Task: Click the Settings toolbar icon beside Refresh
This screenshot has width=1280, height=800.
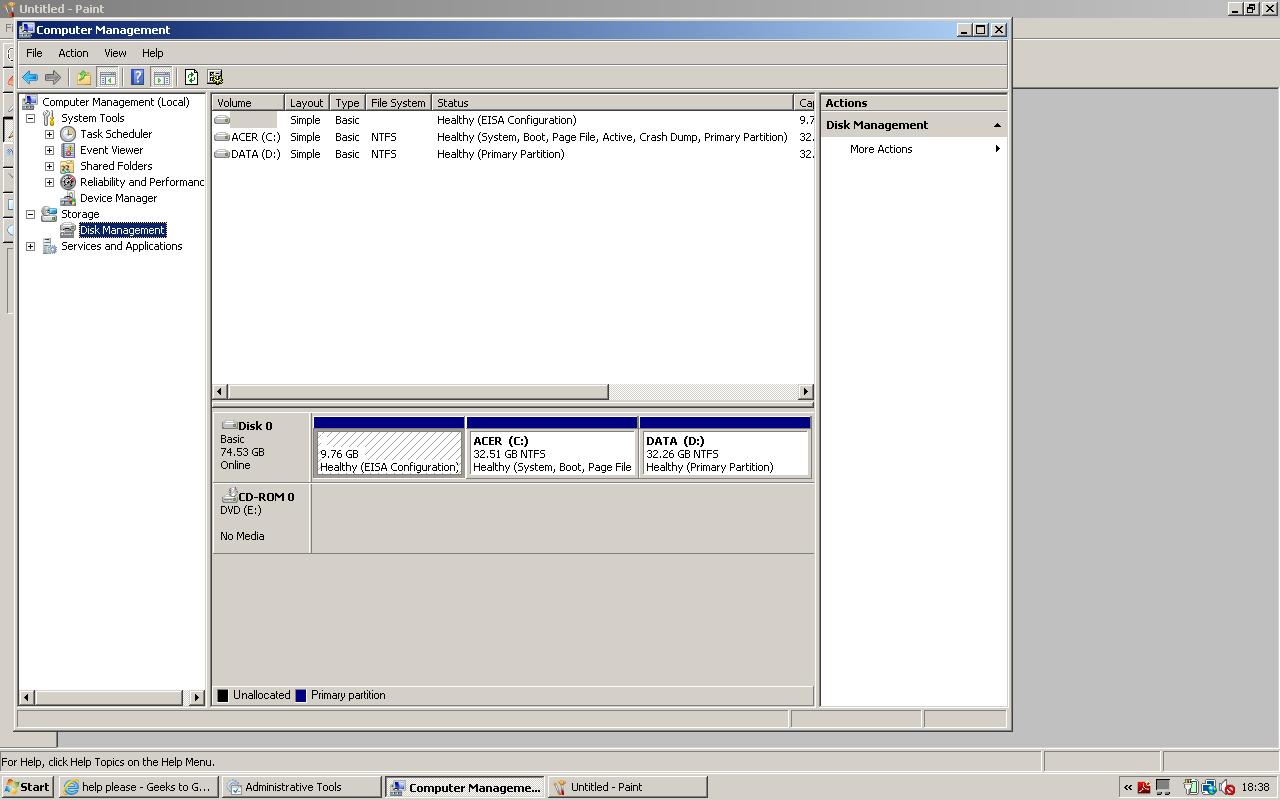Action: coord(214,77)
